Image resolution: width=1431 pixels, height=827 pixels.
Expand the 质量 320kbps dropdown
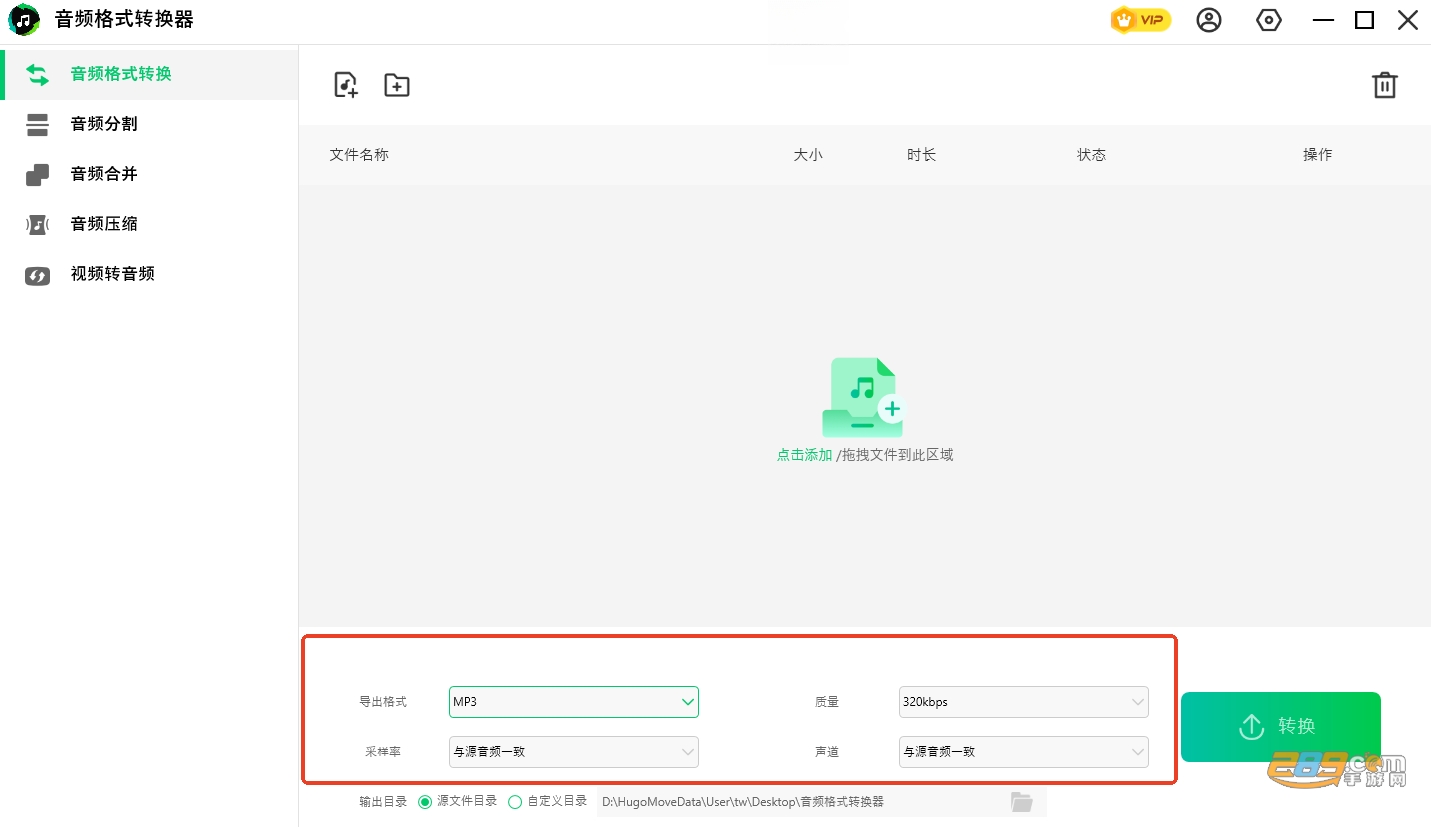(x=1024, y=702)
